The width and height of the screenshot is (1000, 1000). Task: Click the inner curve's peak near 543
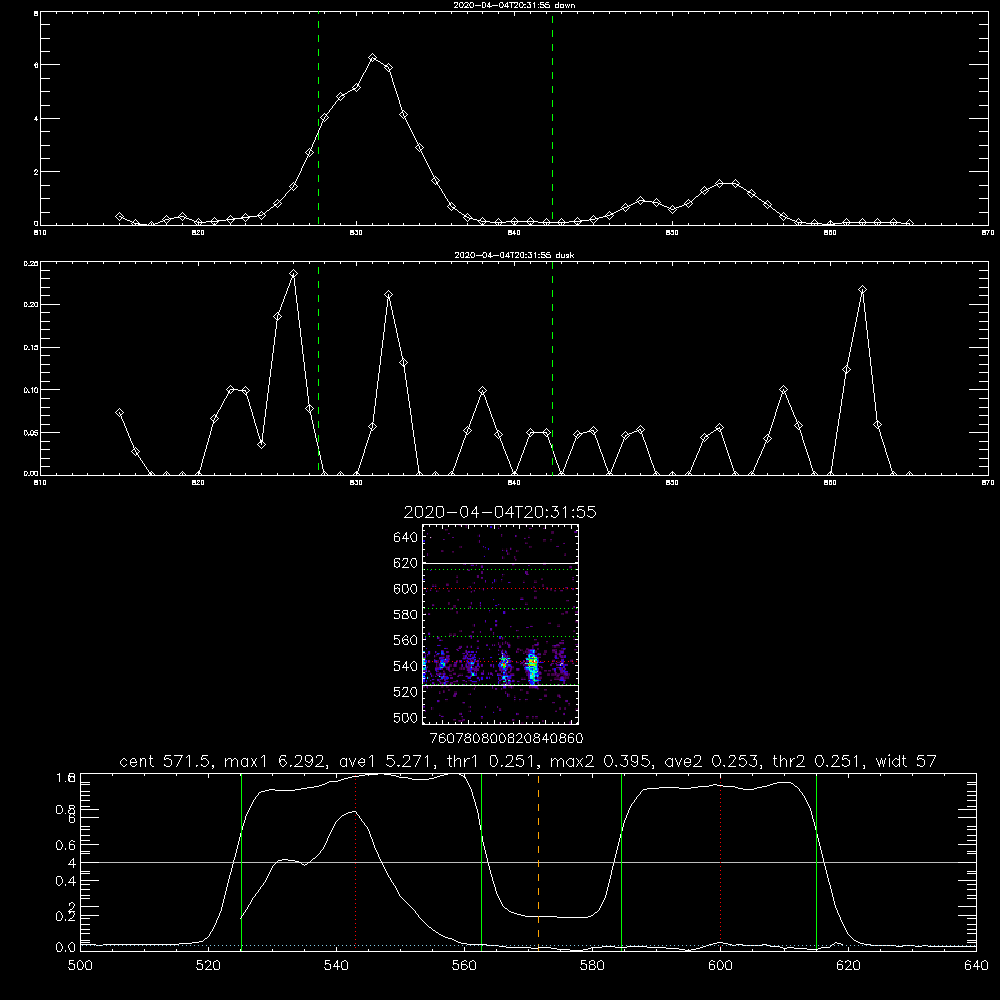click(353, 812)
